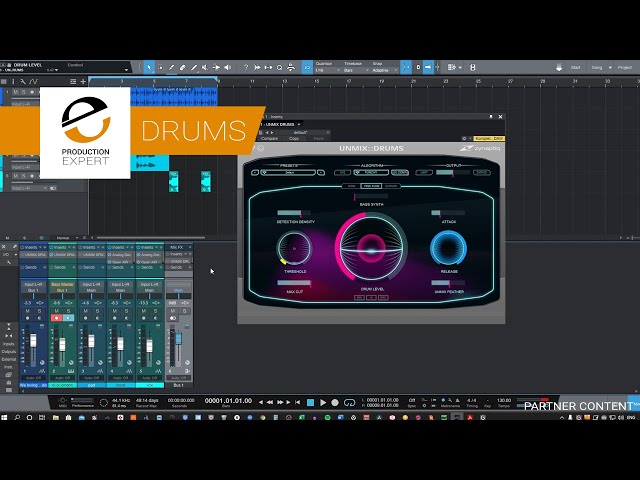Screen dimensions: 640x480
Task: Click the Q quantize icon in toolbar
Action: [280, 67]
